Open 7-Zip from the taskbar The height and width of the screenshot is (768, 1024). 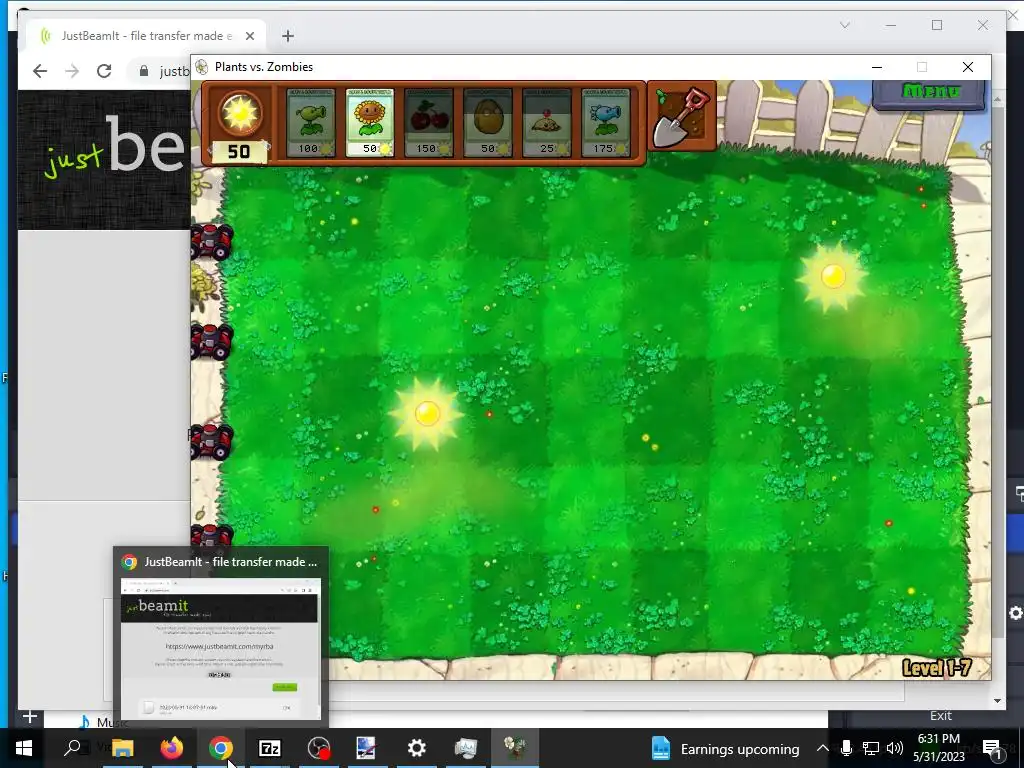coord(270,748)
